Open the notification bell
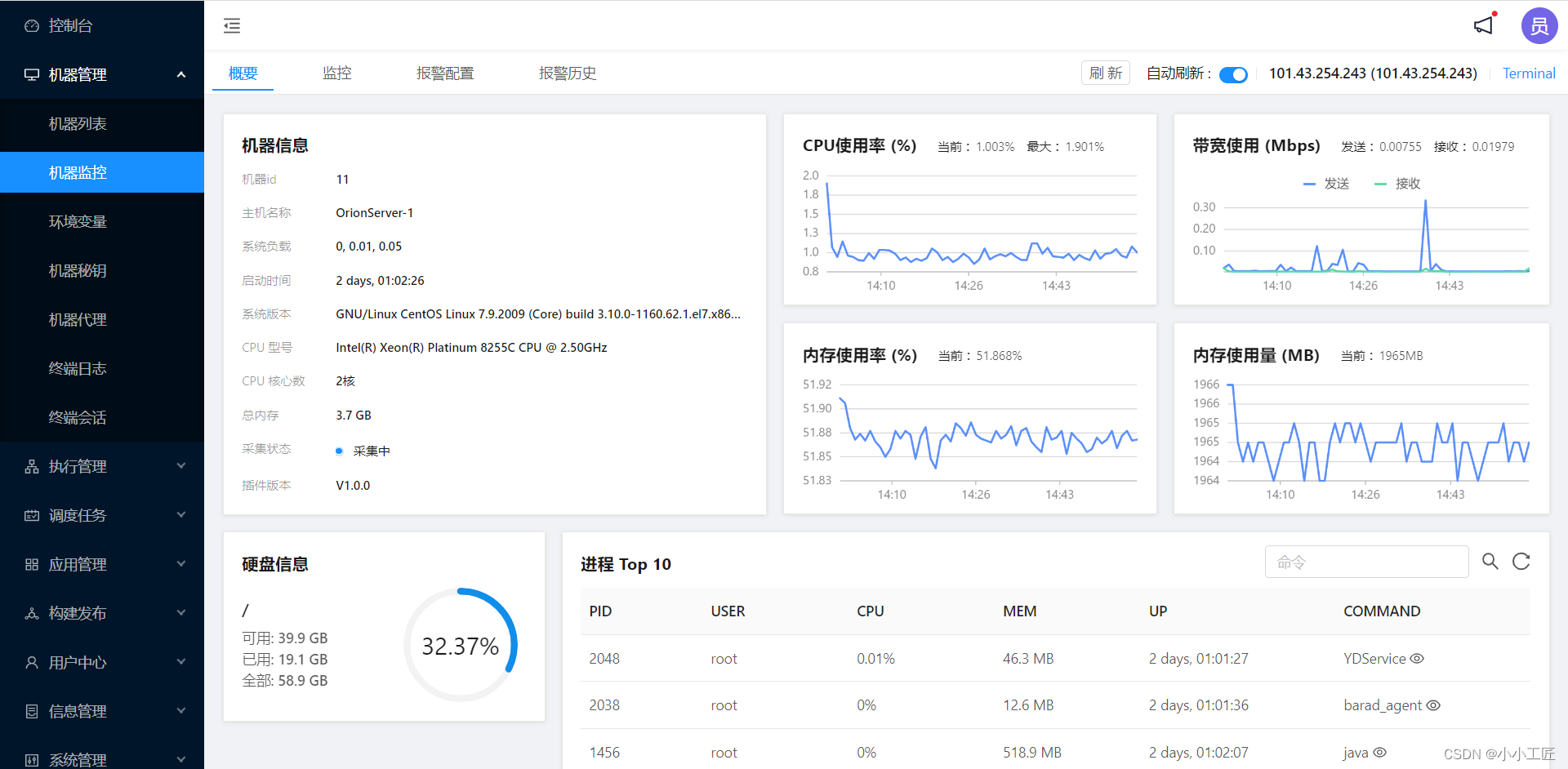The image size is (1568, 769). 1484,25
